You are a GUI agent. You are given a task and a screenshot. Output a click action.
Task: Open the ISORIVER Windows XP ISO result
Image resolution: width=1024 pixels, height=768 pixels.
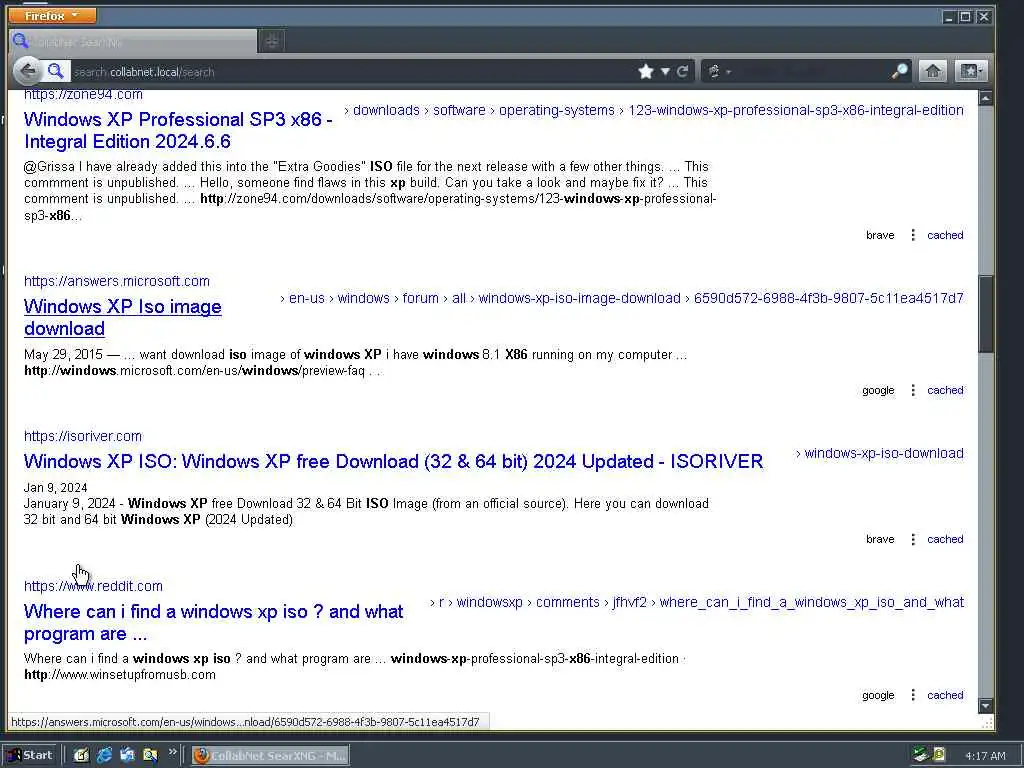pyautogui.click(x=393, y=462)
